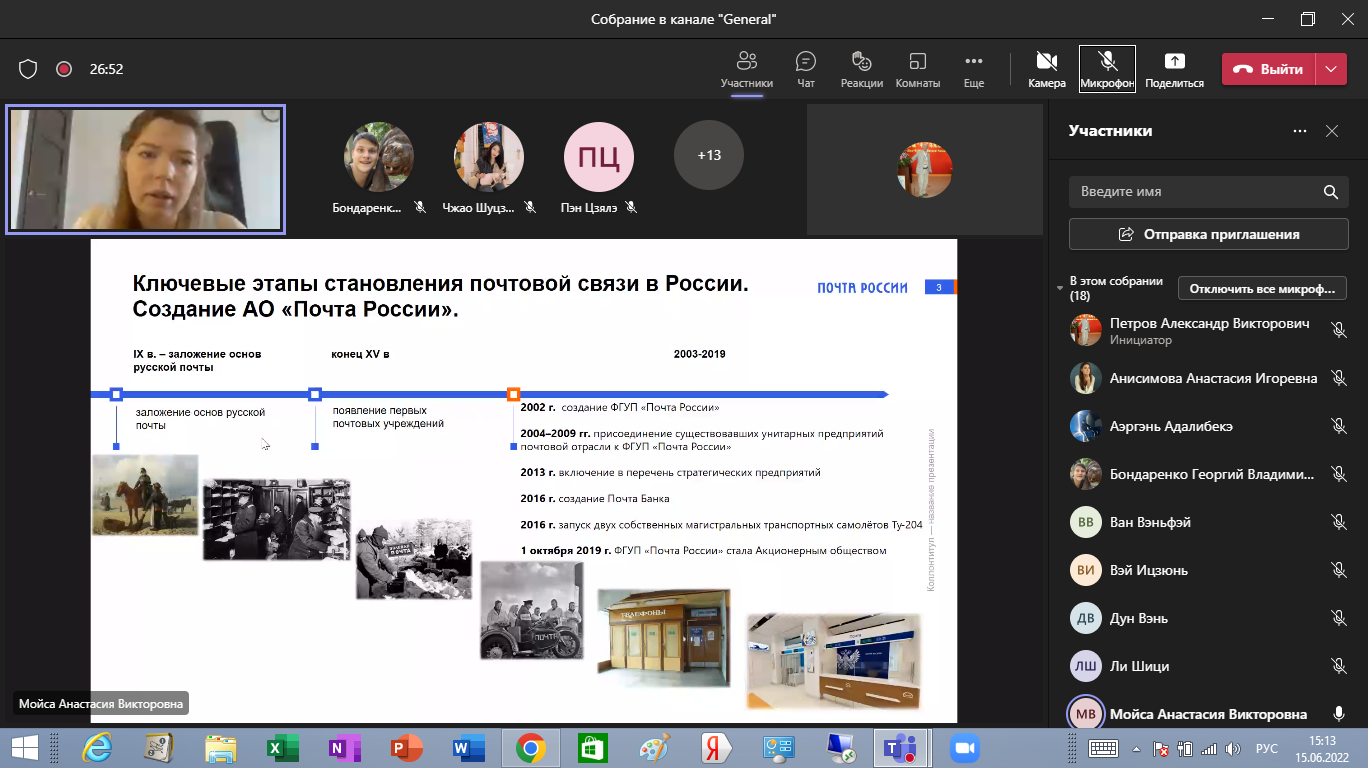
Task: Switch to Google Chrome in taskbar
Action: [x=530, y=748]
